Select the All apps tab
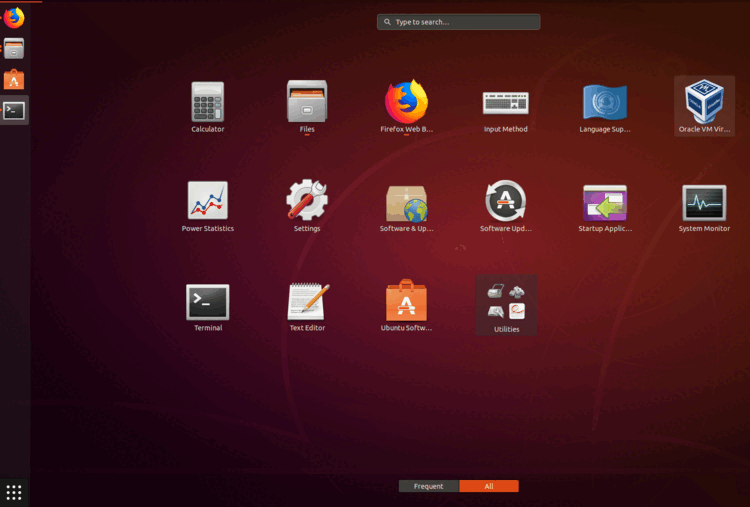750x507 pixels. [x=489, y=486]
